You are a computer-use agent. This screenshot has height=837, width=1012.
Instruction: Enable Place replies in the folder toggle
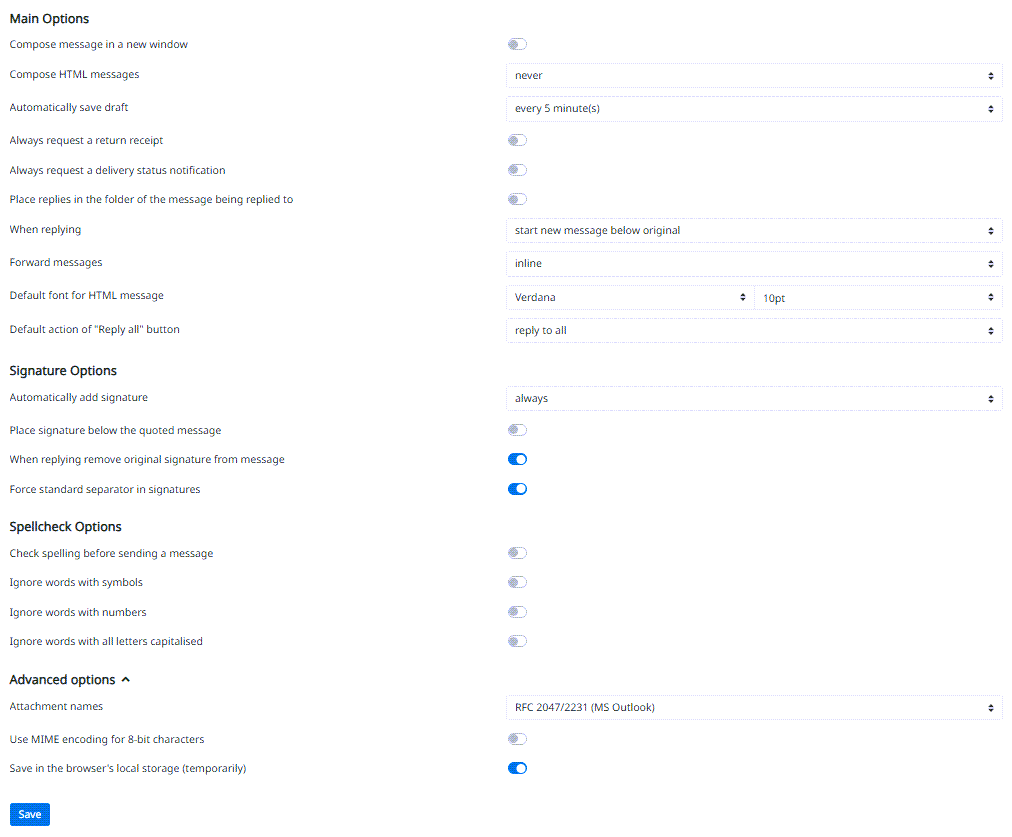point(517,199)
